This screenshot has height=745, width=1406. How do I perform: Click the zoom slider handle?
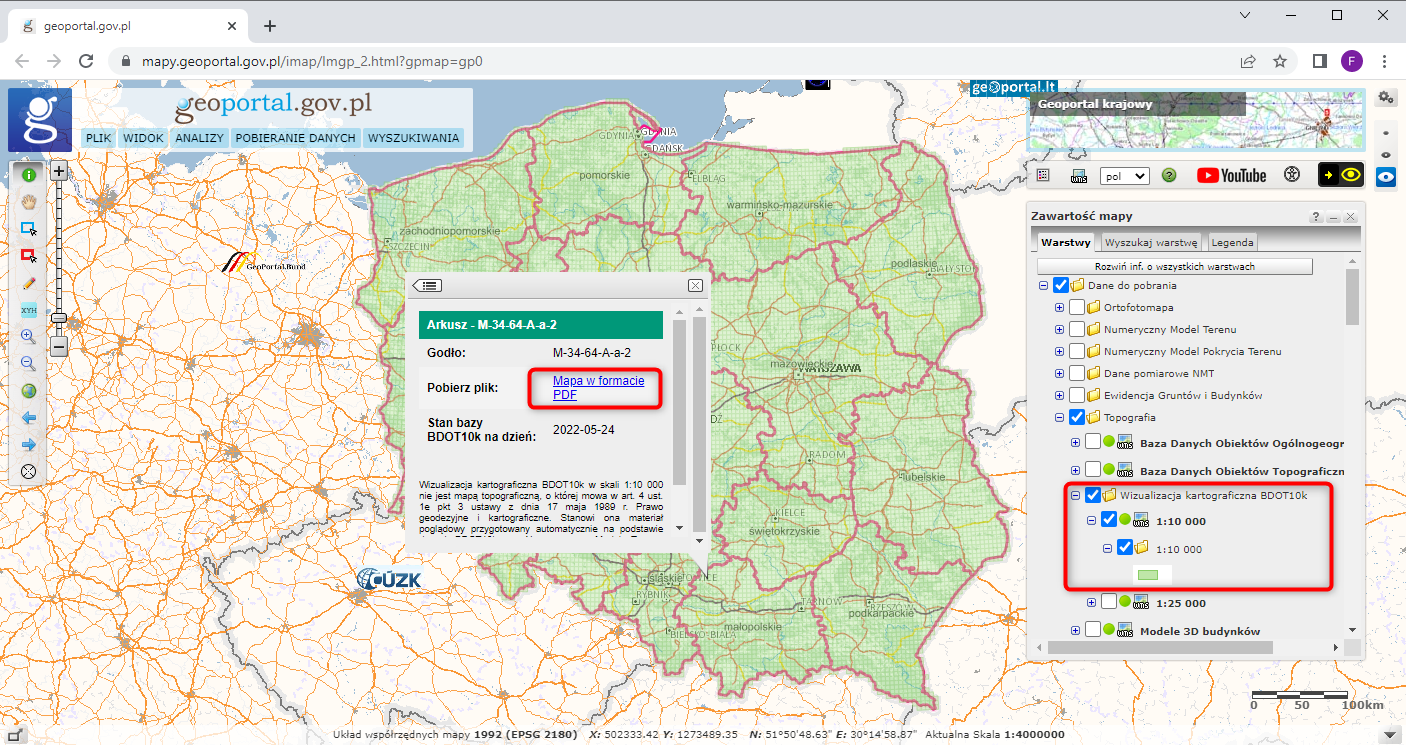(59, 319)
